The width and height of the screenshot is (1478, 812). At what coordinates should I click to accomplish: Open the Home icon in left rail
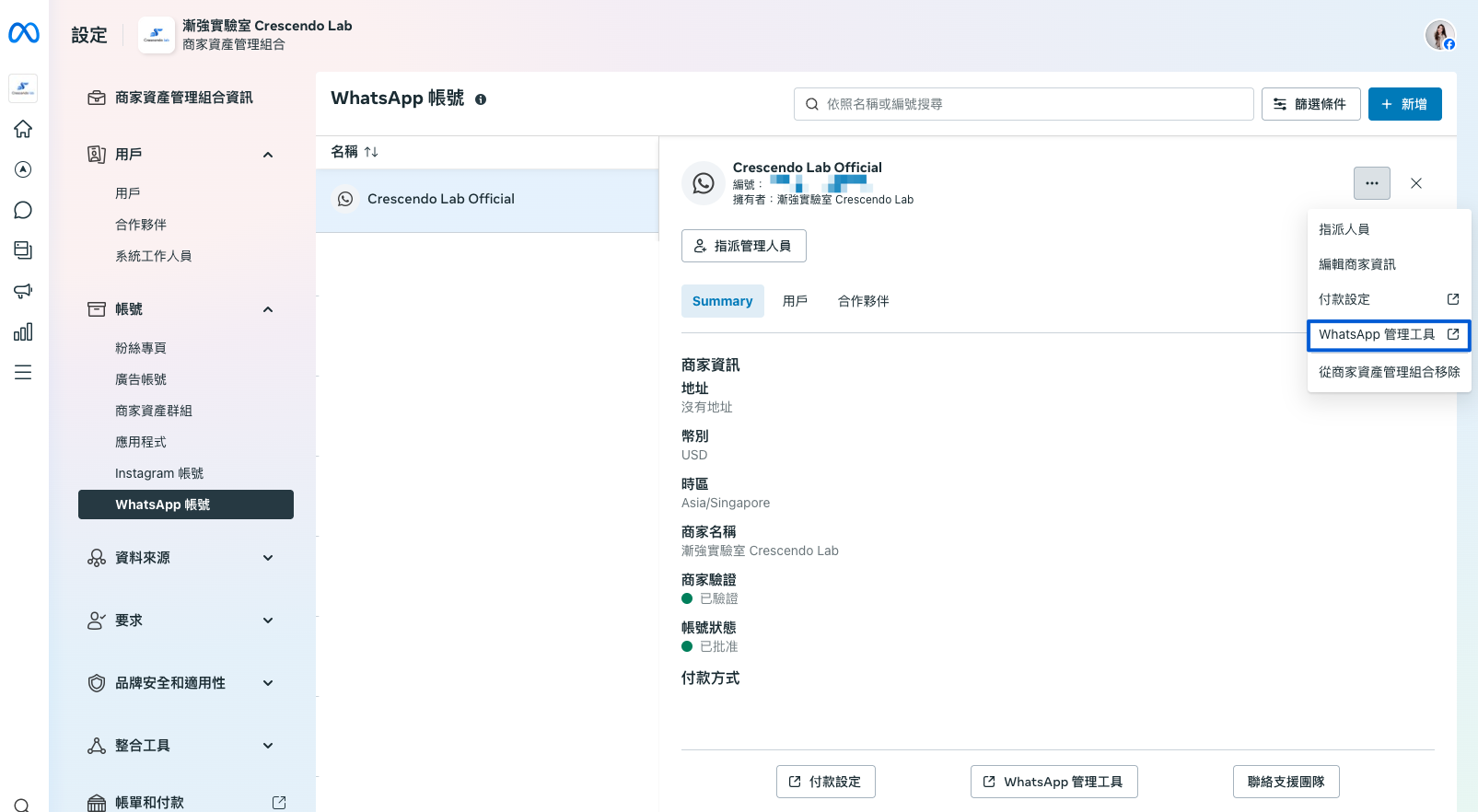[23, 129]
